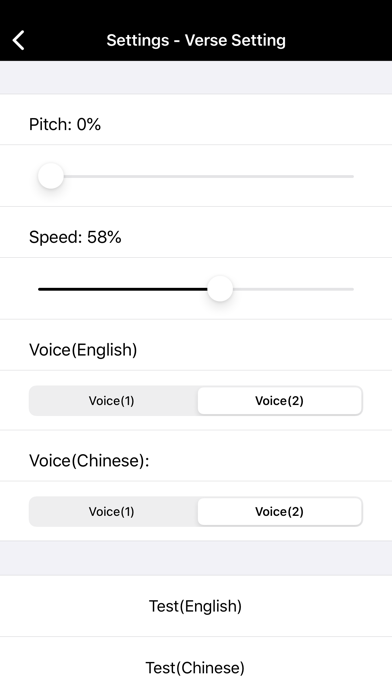
Task: Click the Voice(Chinese): section label
Action: point(89,461)
